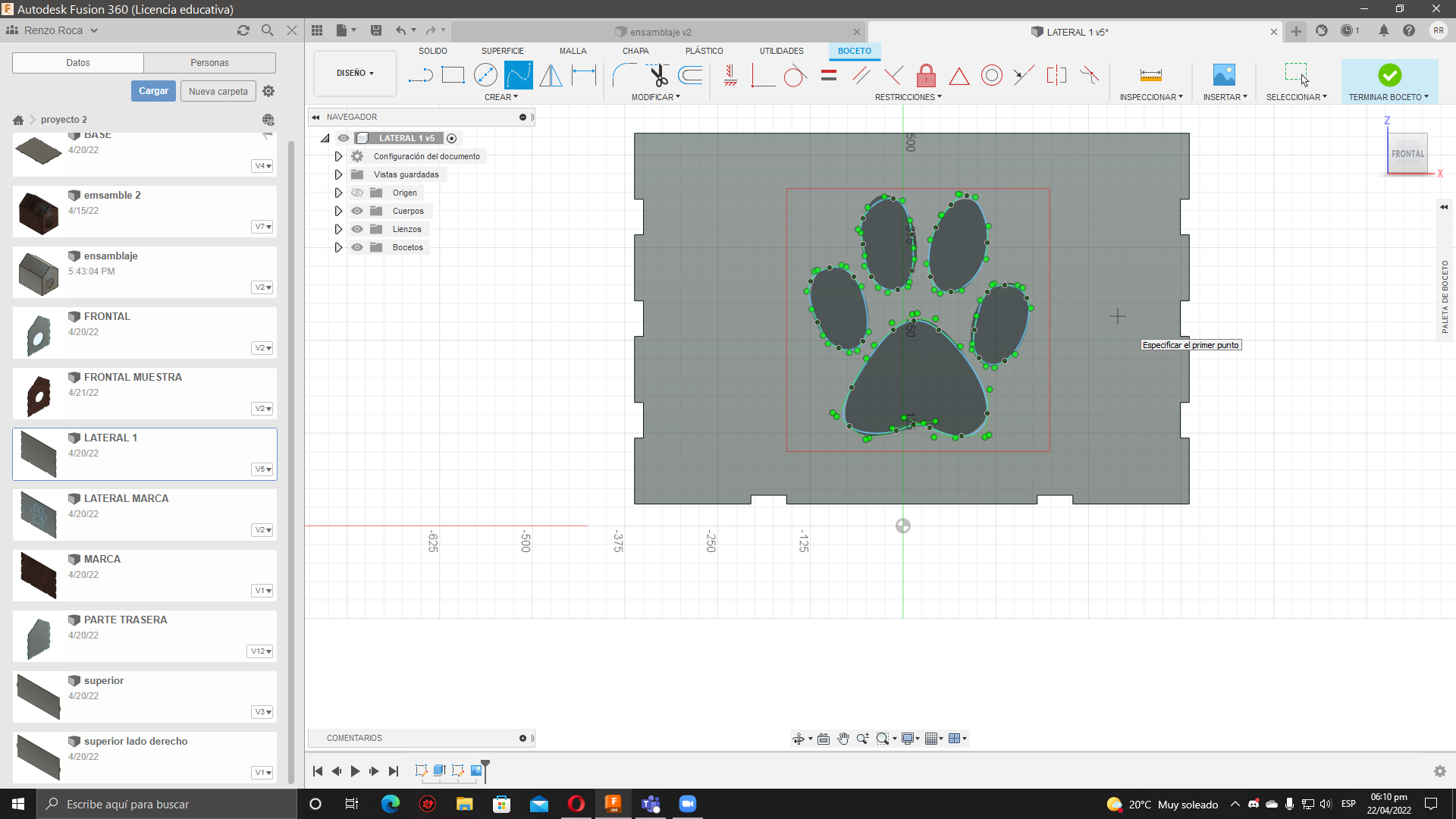
Task: Click the Cargar button
Action: pyautogui.click(x=153, y=91)
